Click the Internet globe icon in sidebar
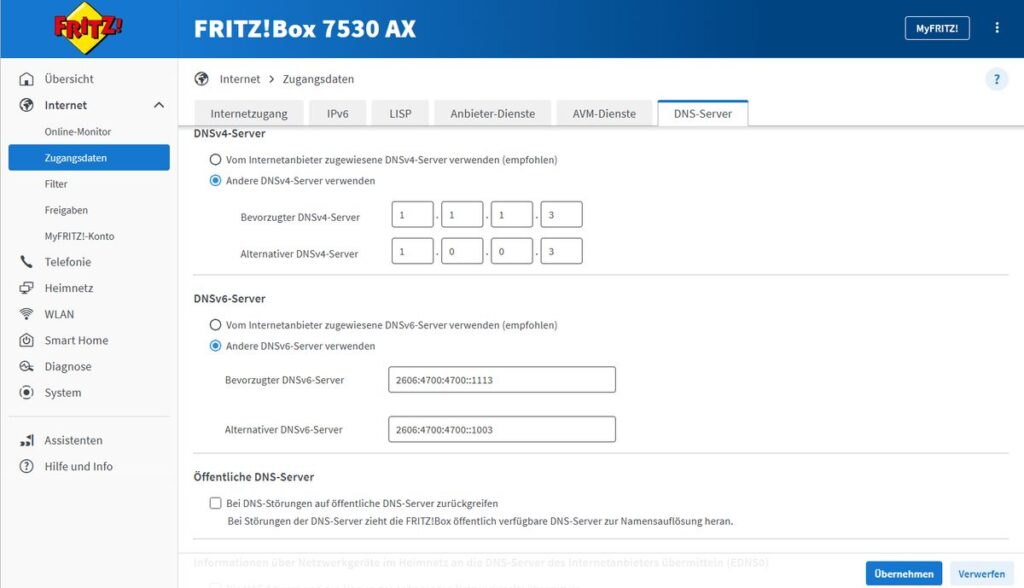 pyautogui.click(x=26, y=105)
